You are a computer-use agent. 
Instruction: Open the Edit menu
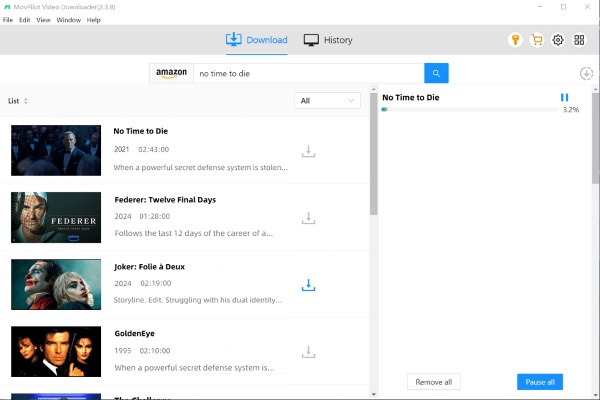point(24,20)
